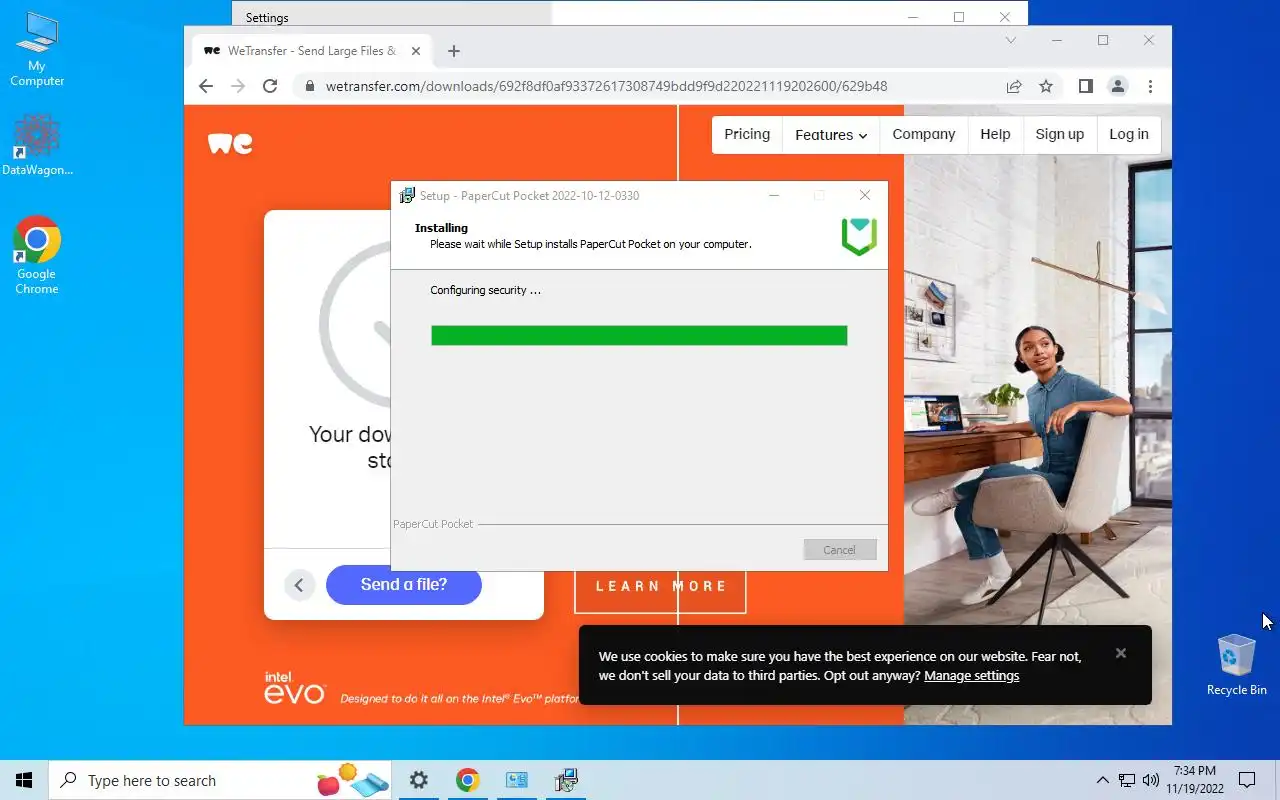The height and width of the screenshot is (800, 1280).
Task: Open network status tray icon
Action: (x=1127, y=780)
